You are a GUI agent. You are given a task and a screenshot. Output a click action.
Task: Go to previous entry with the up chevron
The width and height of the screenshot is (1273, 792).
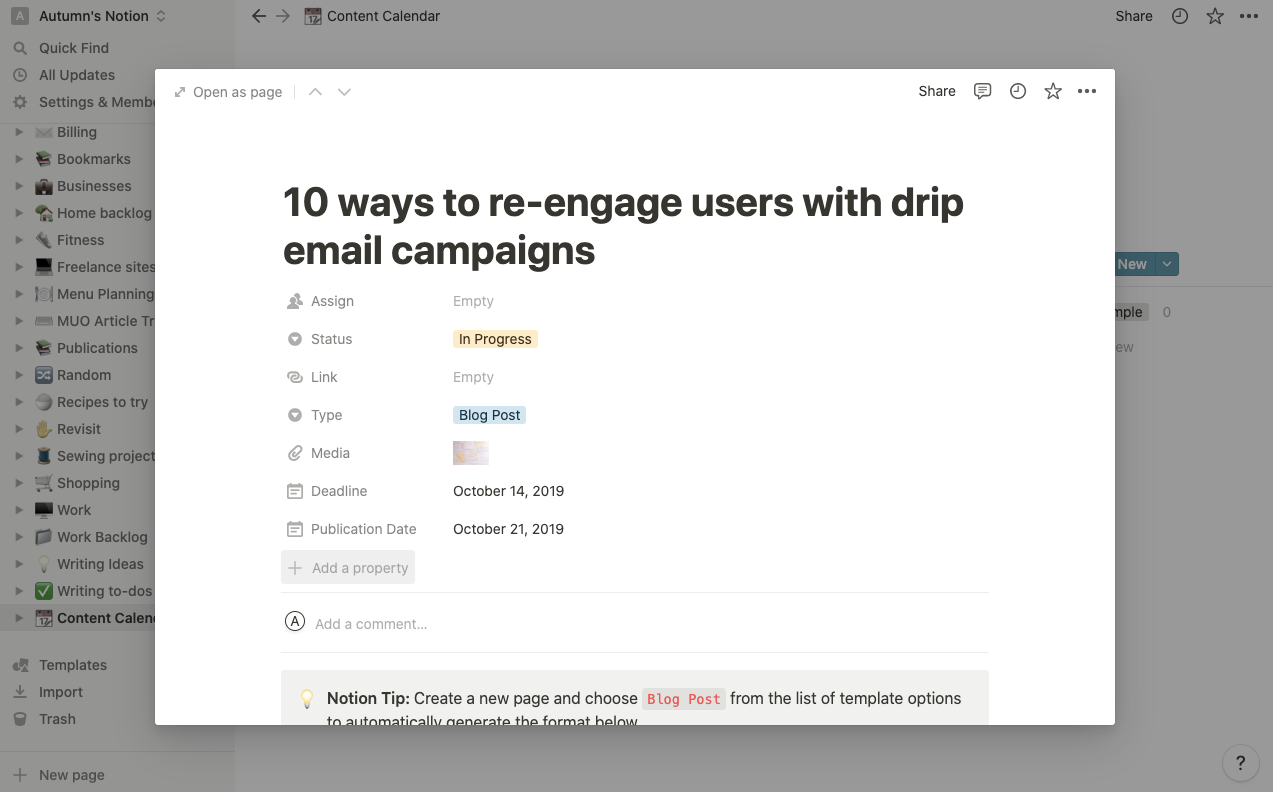[x=315, y=92]
